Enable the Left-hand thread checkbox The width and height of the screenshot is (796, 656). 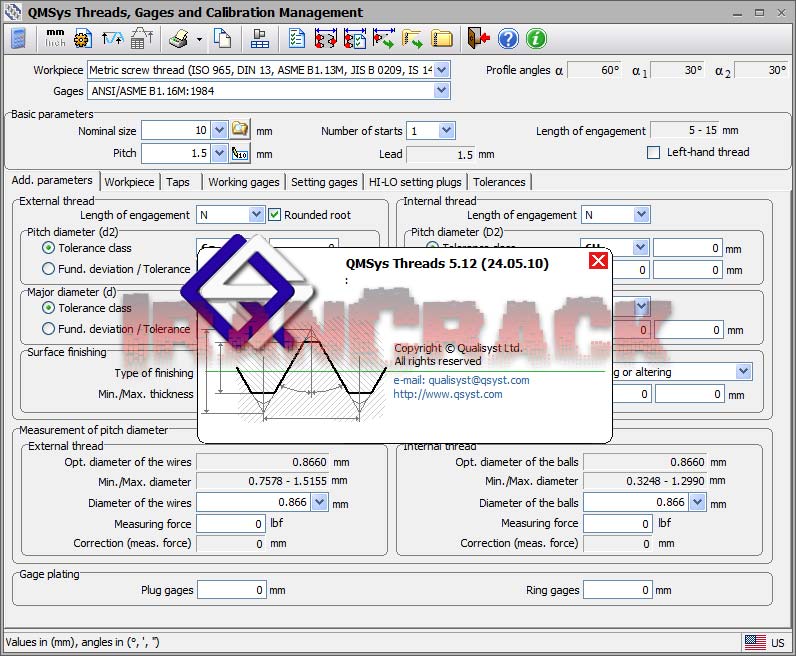[x=654, y=153]
